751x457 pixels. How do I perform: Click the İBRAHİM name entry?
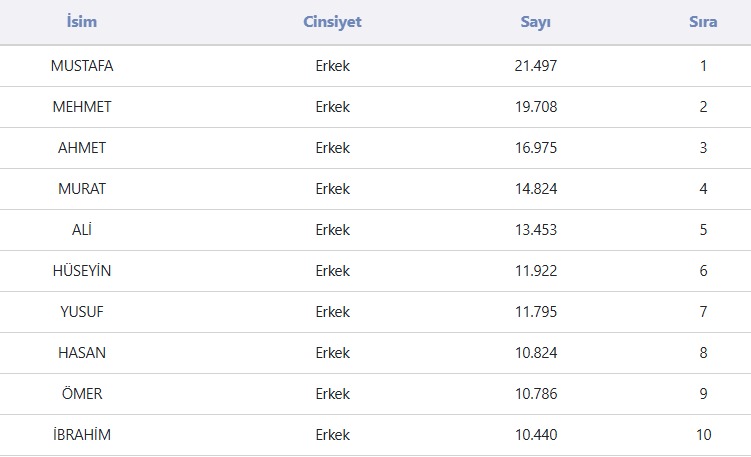point(82,435)
